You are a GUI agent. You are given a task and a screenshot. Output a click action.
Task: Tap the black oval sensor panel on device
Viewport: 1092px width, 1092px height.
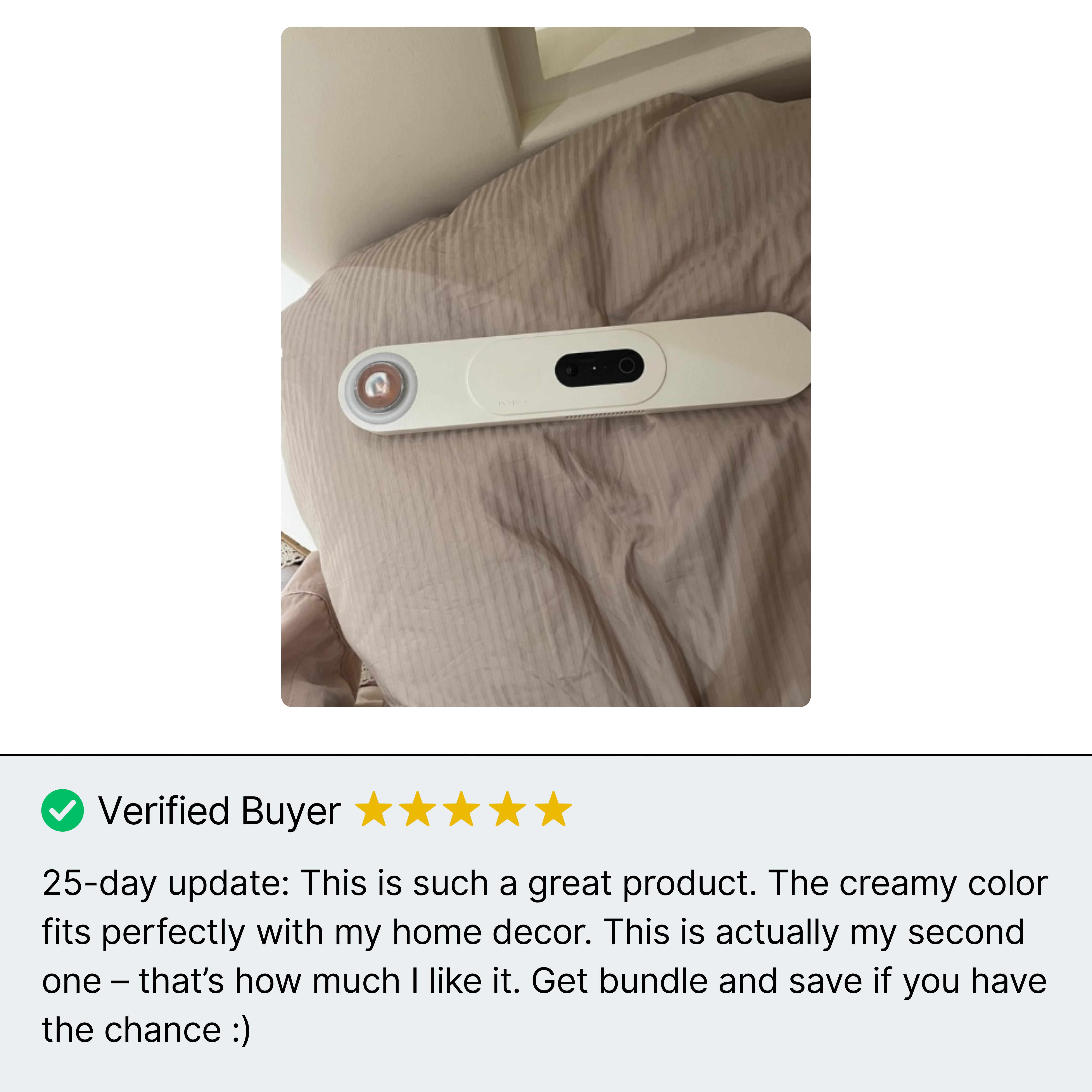click(x=599, y=367)
